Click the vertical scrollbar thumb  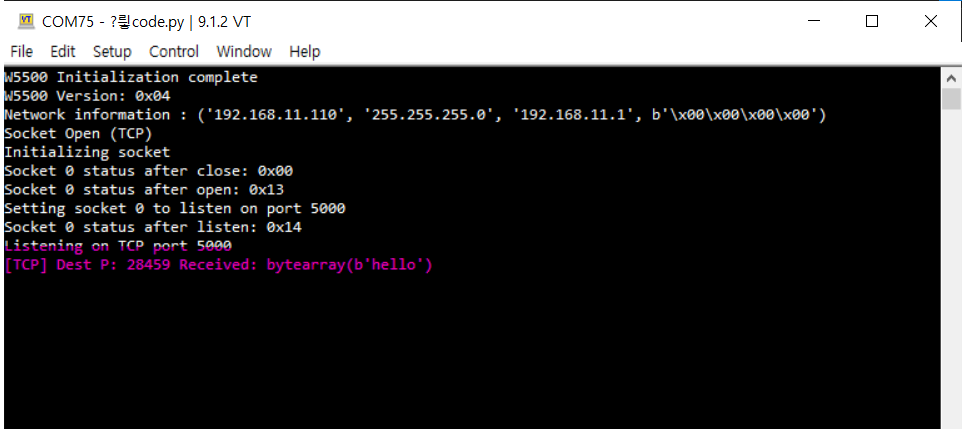[x=952, y=99]
